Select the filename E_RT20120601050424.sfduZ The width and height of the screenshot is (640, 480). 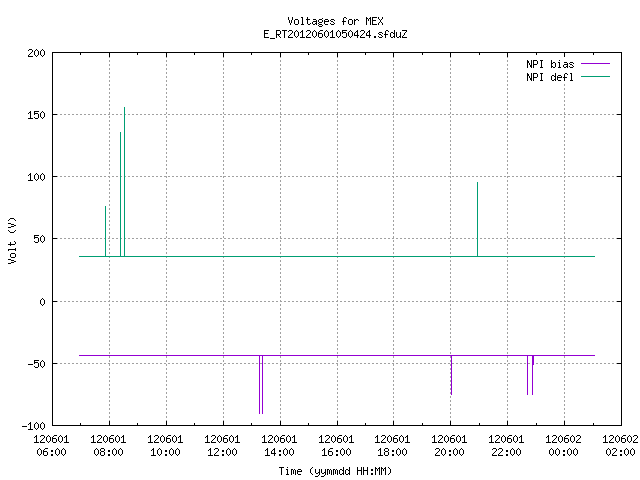click(335, 34)
